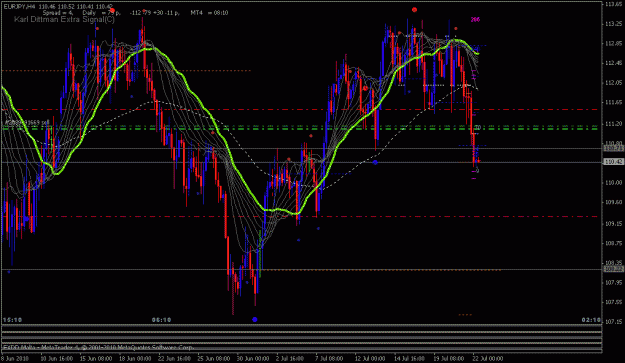
Task: Click the 18 Jun 08:00 date label
Action: pyautogui.click(x=135, y=359)
